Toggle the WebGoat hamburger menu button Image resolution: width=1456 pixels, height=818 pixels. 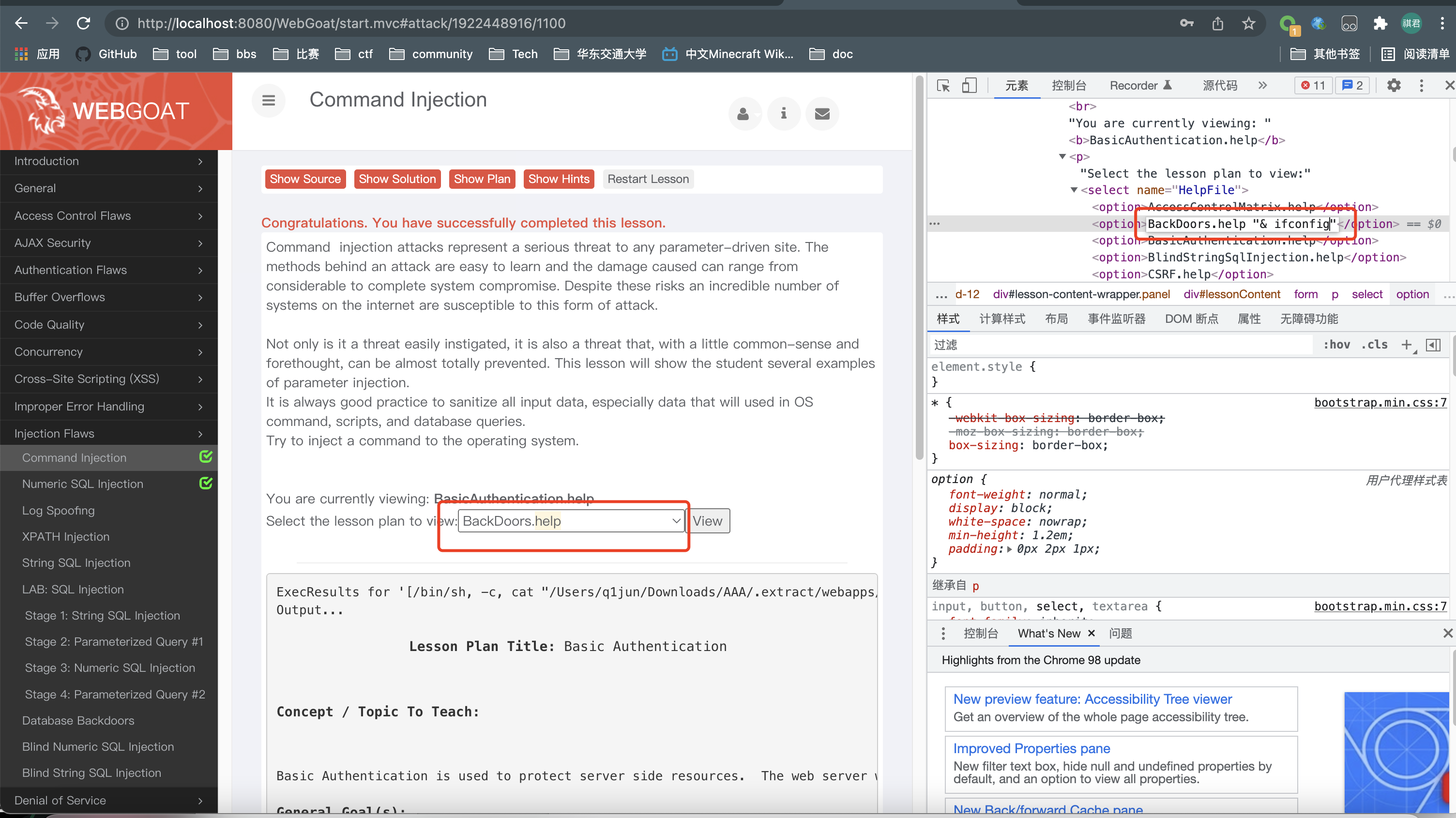click(269, 100)
